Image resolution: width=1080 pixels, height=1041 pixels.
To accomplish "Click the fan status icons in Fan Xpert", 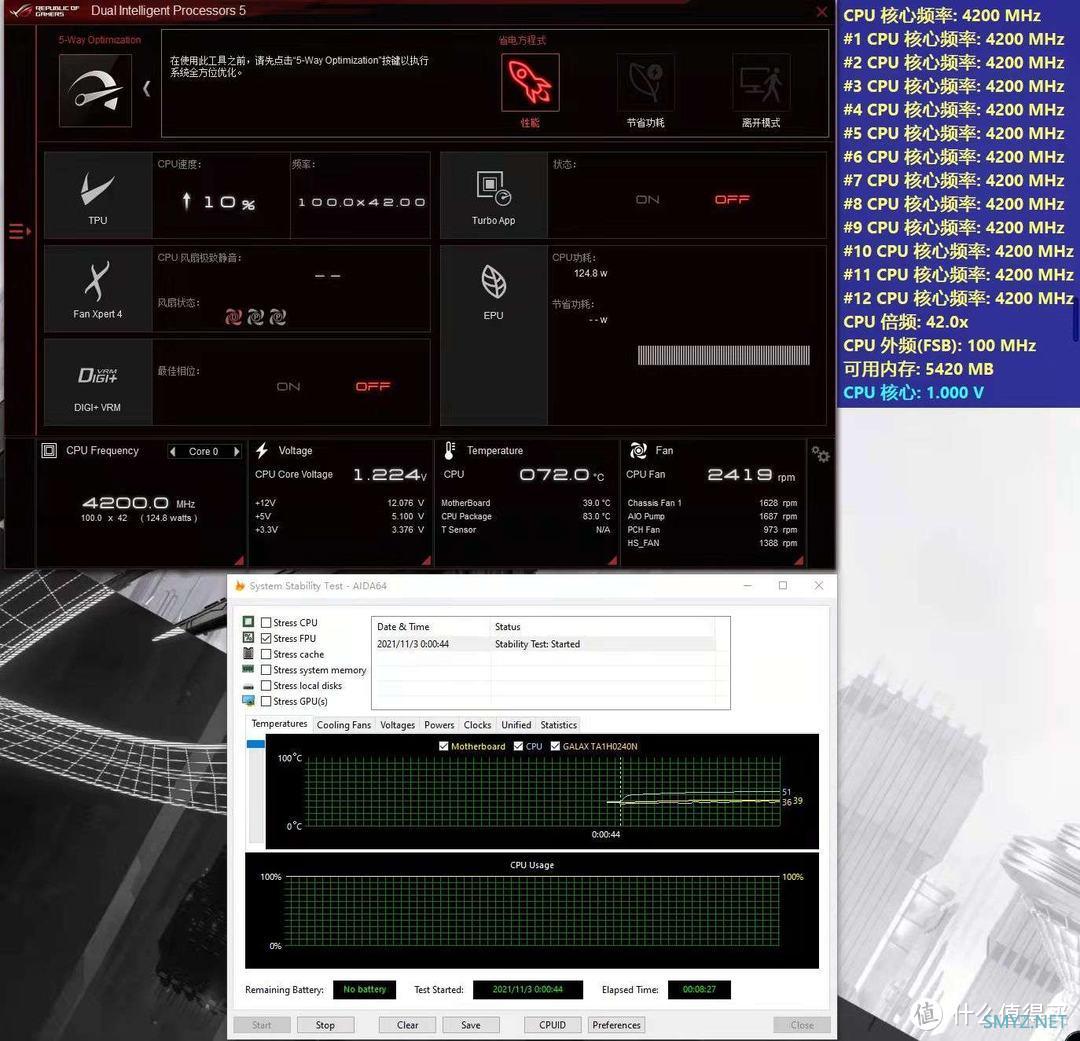I will pyautogui.click(x=256, y=317).
